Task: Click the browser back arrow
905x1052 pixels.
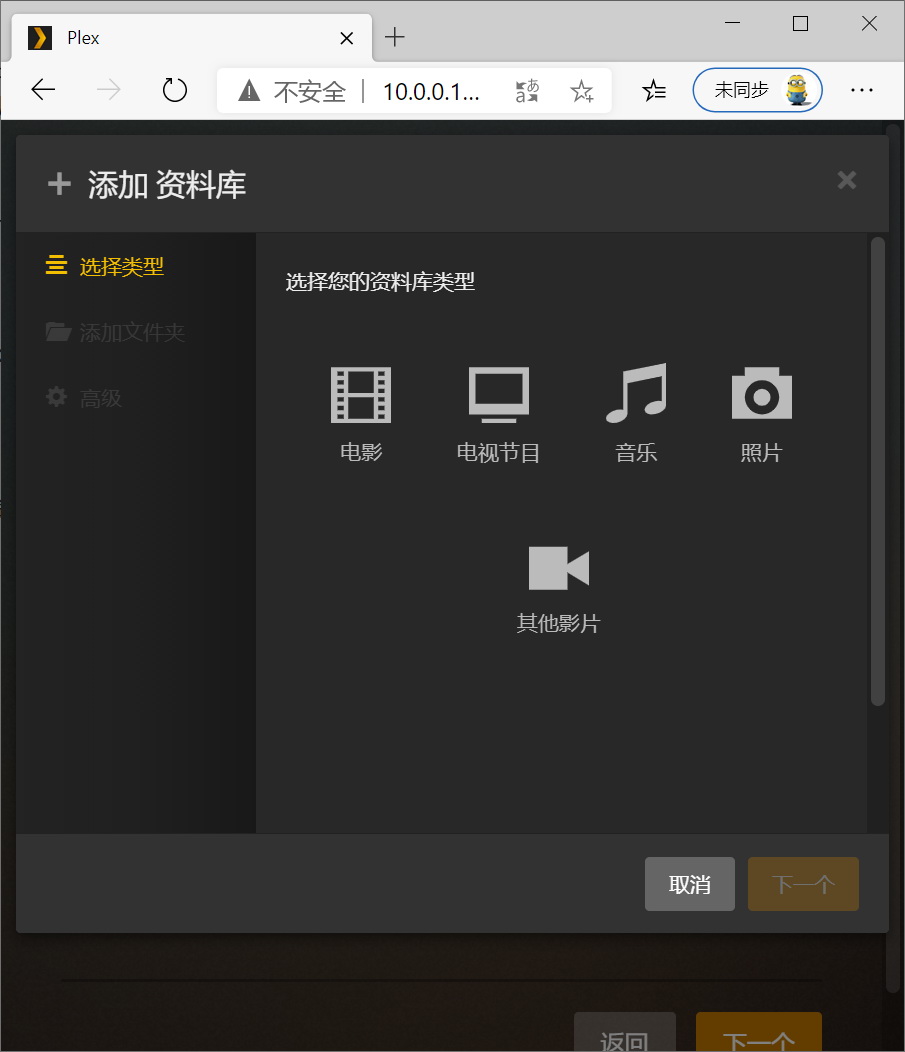Action: pyautogui.click(x=43, y=90)
